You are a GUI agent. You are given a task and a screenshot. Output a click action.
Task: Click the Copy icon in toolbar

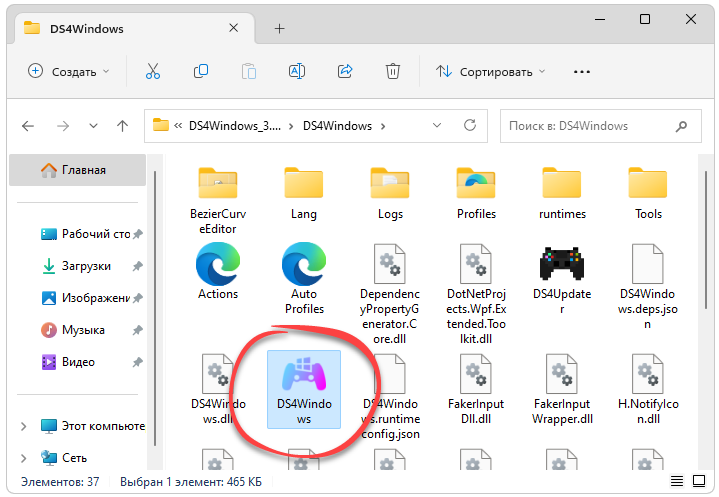click(201, 72)
